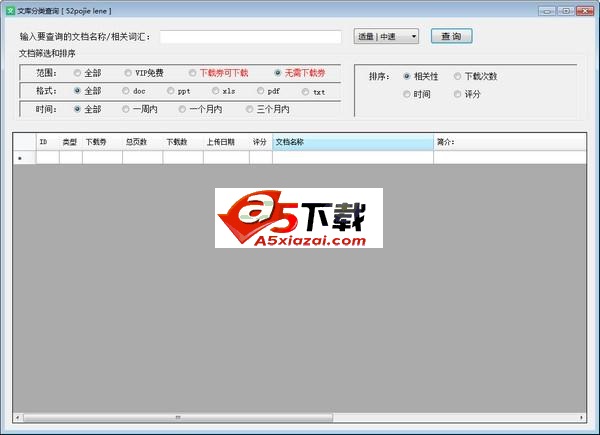The width and height of the screenshot is (600, 435).
Task: Click the 文档名称 column header
Action: [x=353, y=142]
